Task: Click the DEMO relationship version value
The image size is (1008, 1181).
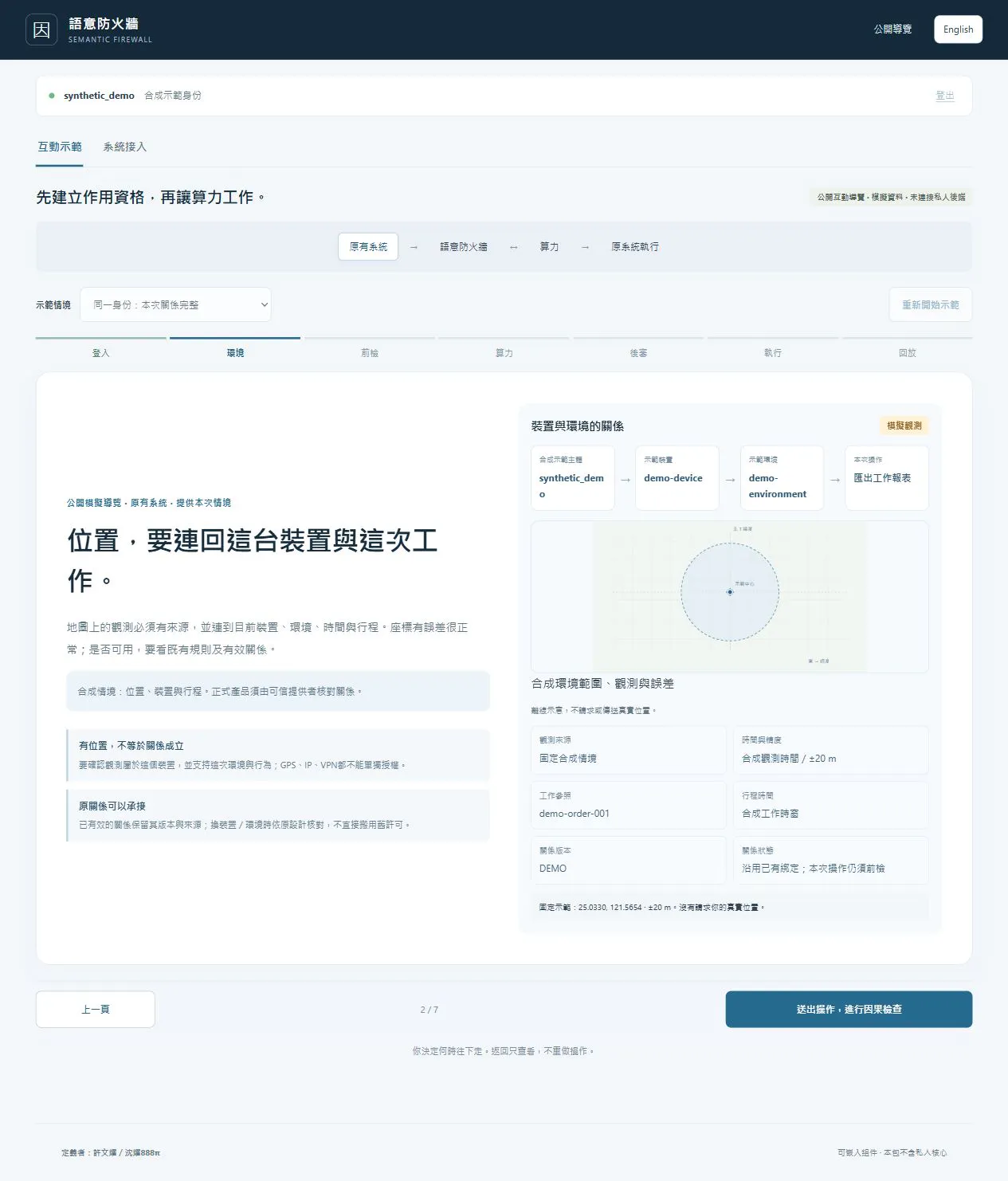Action: (x=553, y=869)
